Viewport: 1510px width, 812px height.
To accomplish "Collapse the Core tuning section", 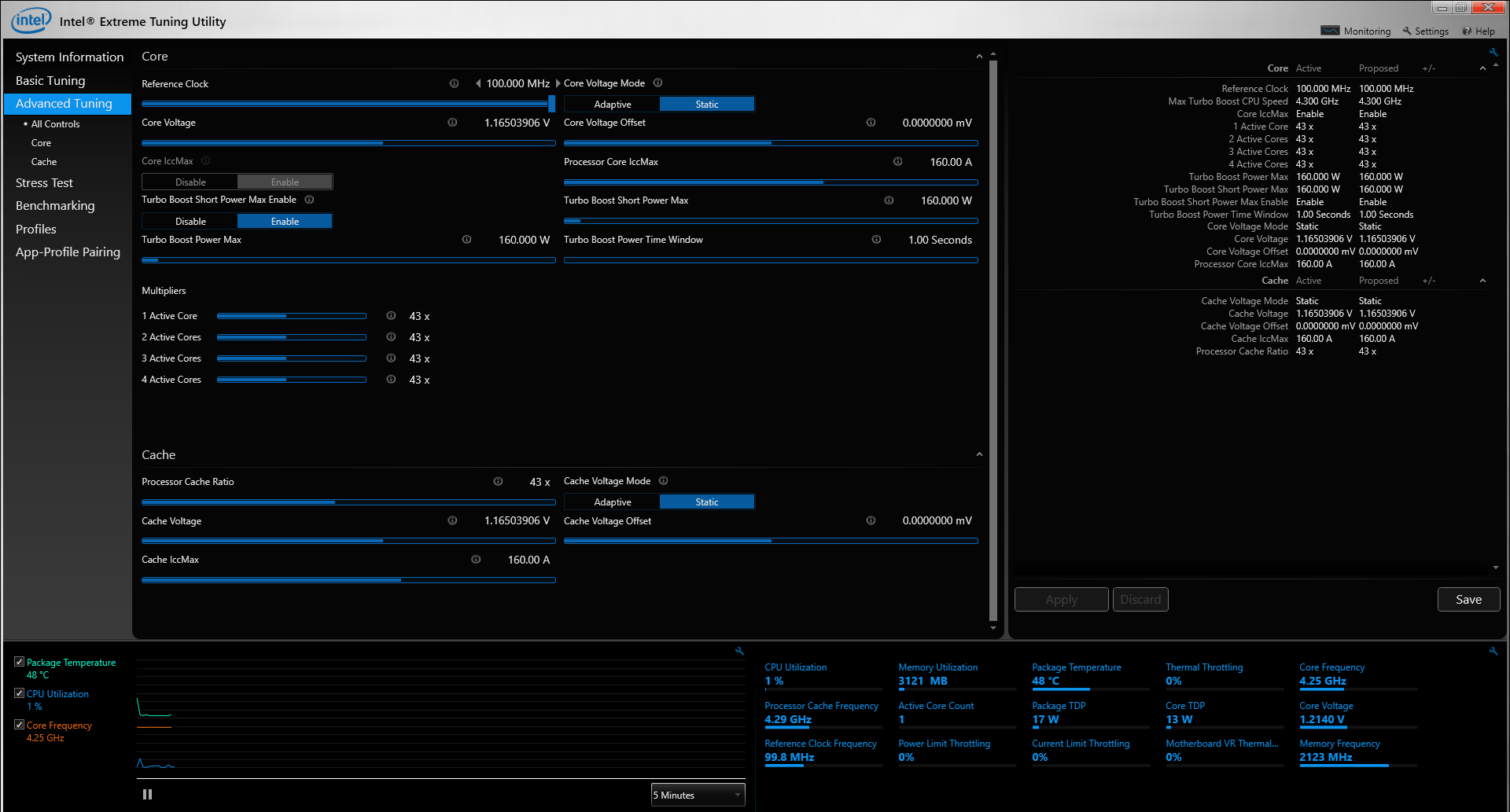I will (x=979, y=57).
